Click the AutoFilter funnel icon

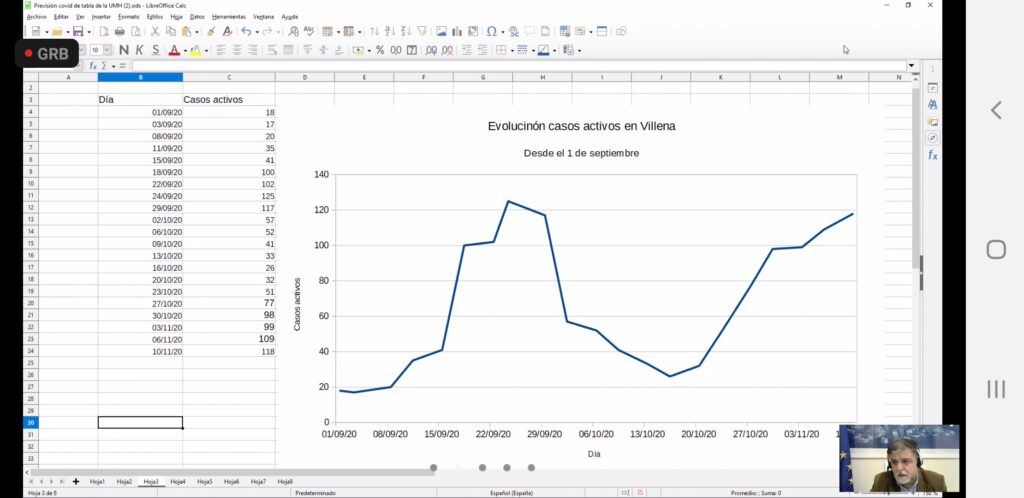(x=422, y=32)
